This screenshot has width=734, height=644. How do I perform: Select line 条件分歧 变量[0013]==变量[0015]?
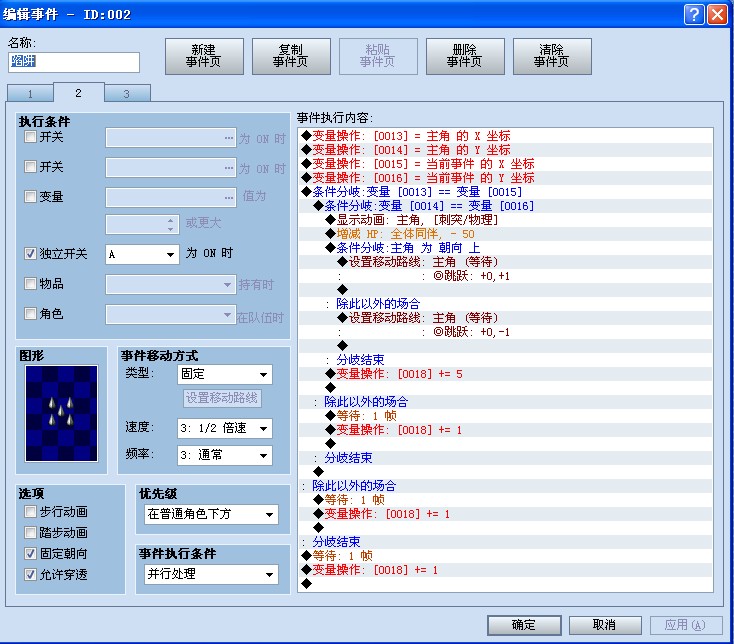click(x=505, y=192)
